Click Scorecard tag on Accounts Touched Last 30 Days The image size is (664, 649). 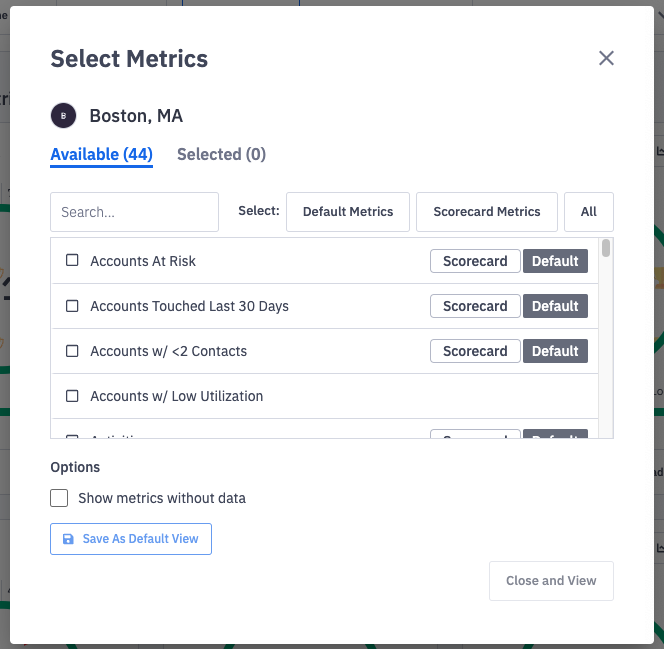475,306
